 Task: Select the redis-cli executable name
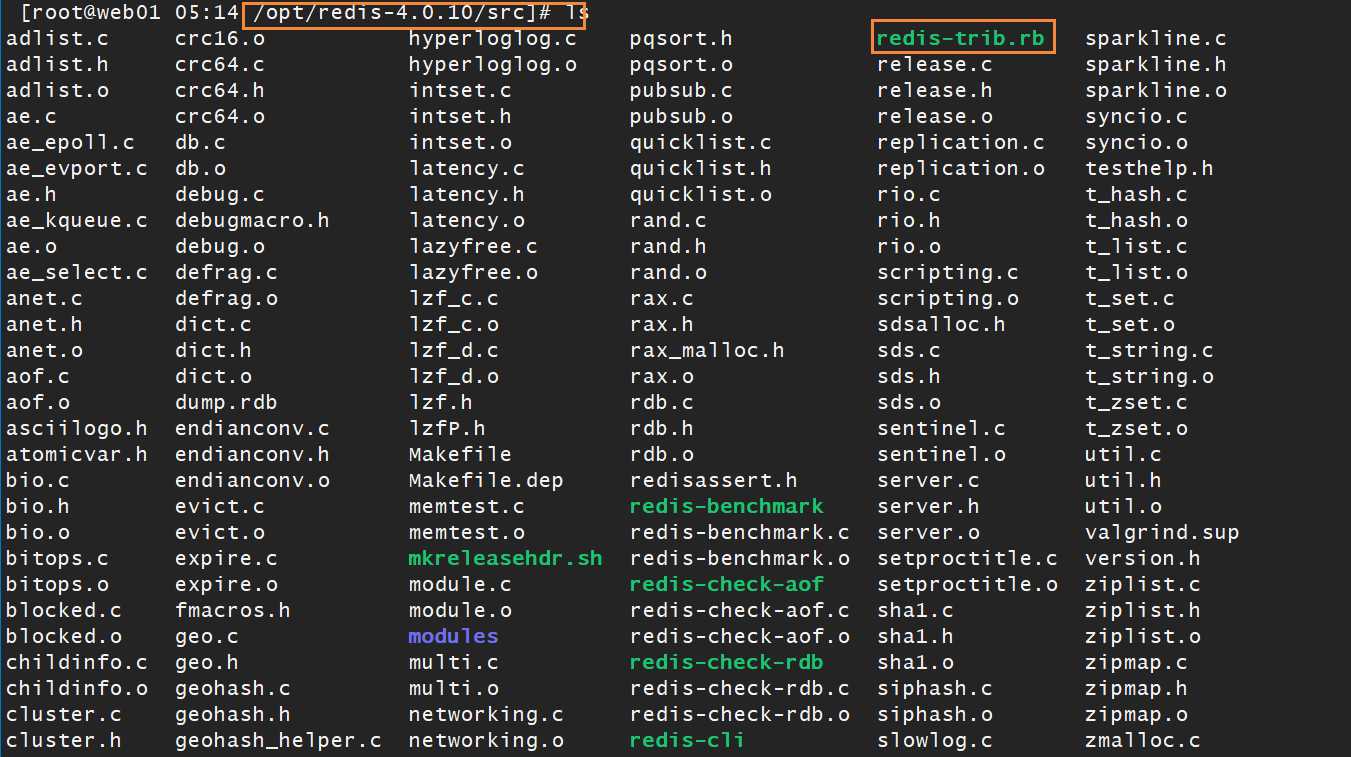[x=687, y=740]
